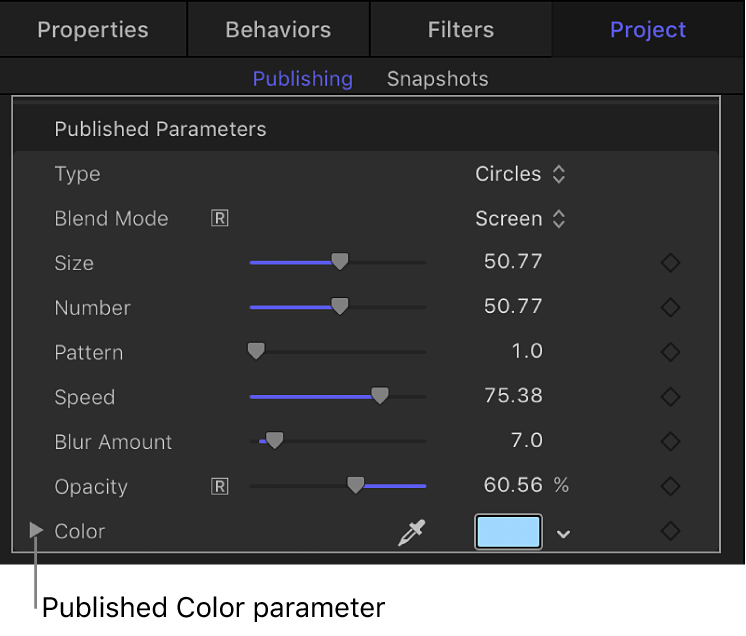Select the Publishing pane
The image size is (746, 636).
302,79
